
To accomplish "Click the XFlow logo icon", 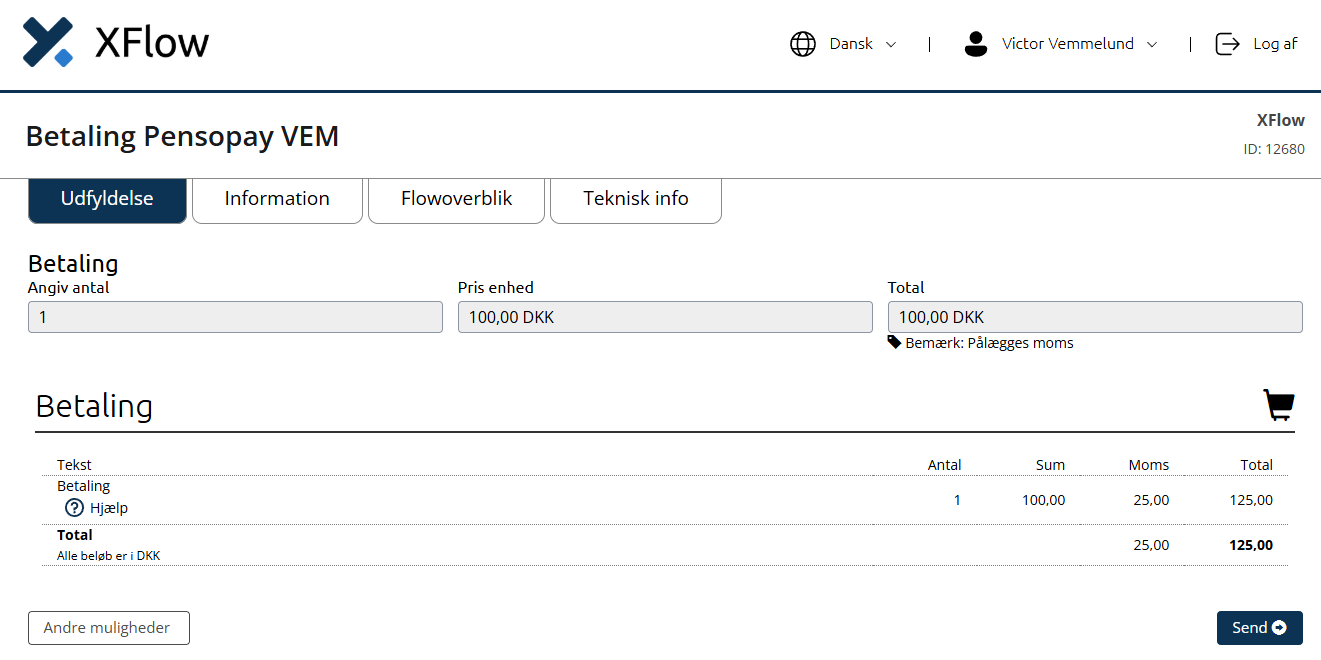I will click(49, 42).
